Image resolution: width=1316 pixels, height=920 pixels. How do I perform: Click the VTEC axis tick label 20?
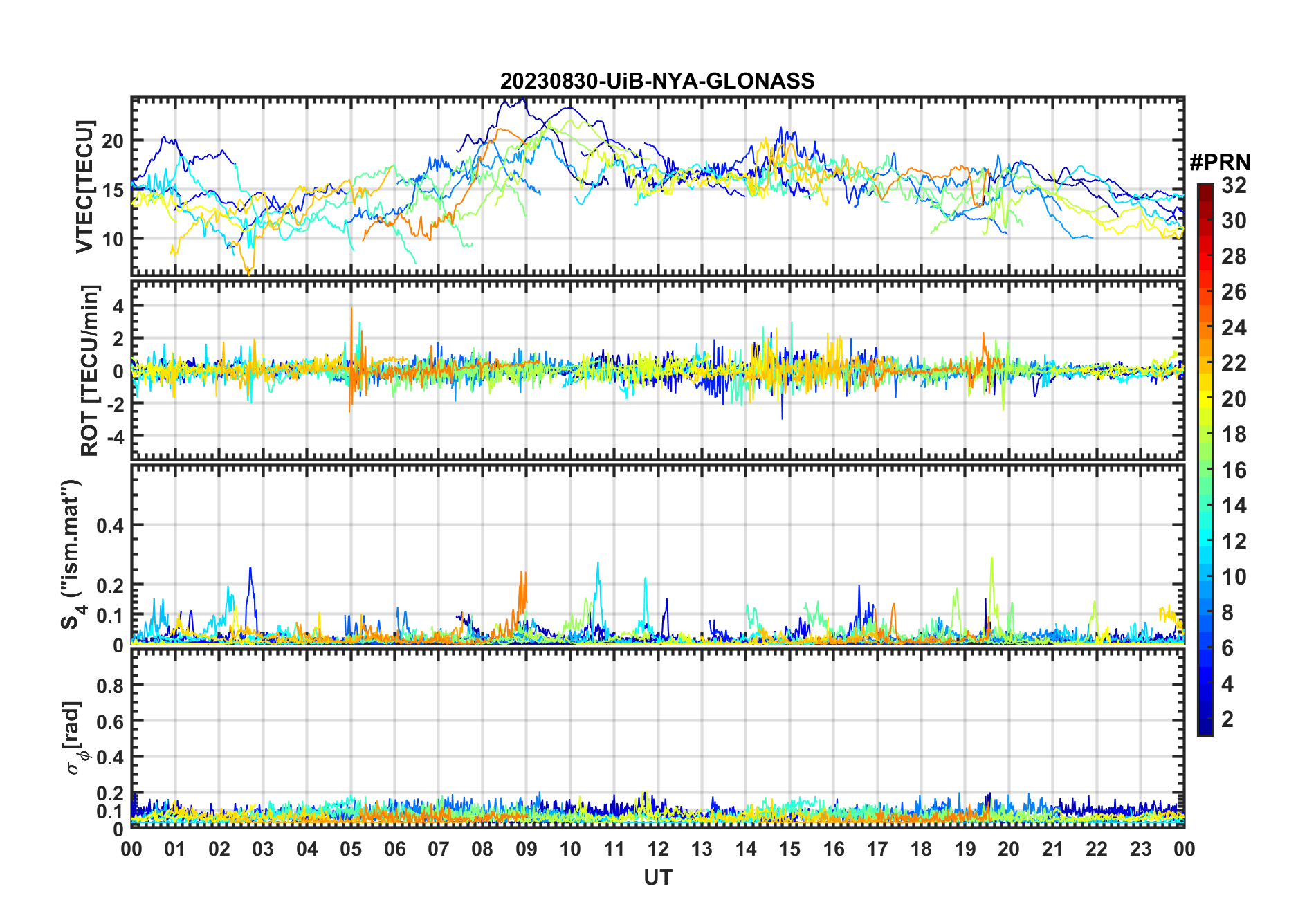point(113,141)
